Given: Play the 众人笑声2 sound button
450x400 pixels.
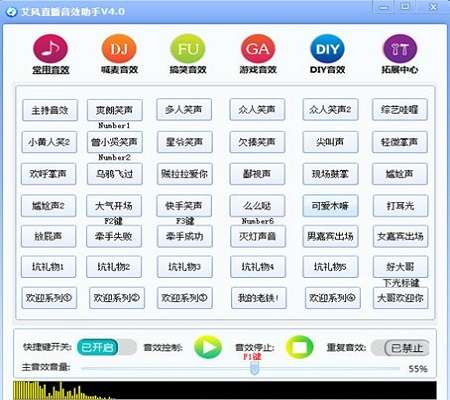Looking at the screenshot, I should click(330, 109).
